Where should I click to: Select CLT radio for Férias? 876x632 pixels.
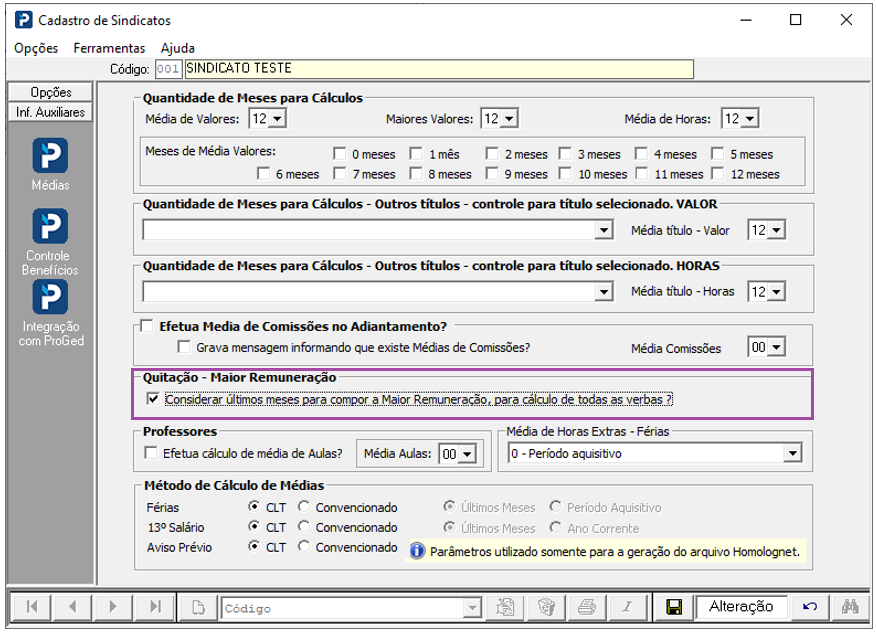(254, 507)
